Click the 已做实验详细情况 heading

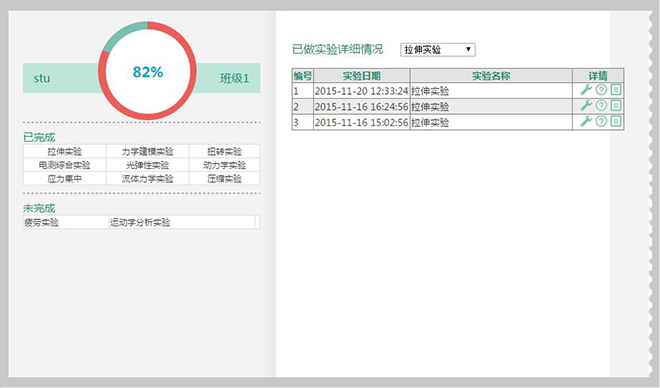(x=338, y=49)
